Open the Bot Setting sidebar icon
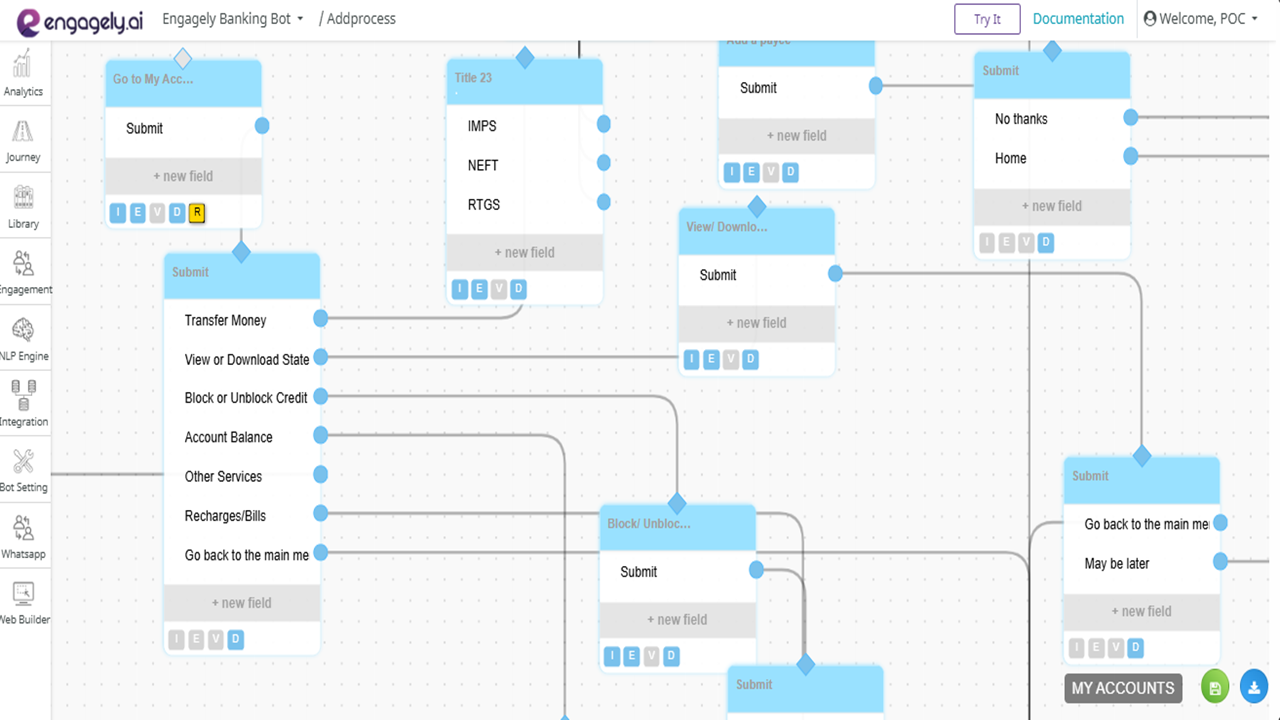The image size is (1280, 720). [23, 471]
